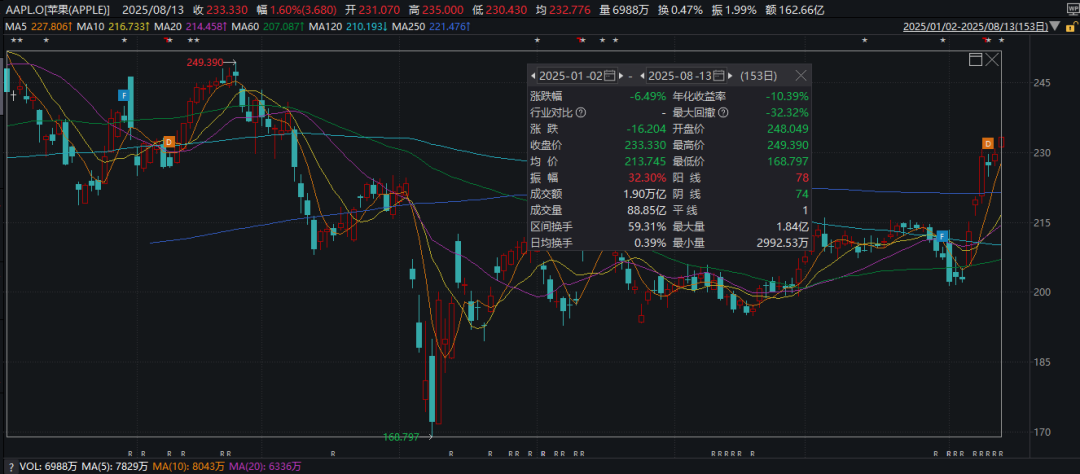1080x474 pixels.
Task: Click the 2025-08-13 end date field
Action: [680, 76]
